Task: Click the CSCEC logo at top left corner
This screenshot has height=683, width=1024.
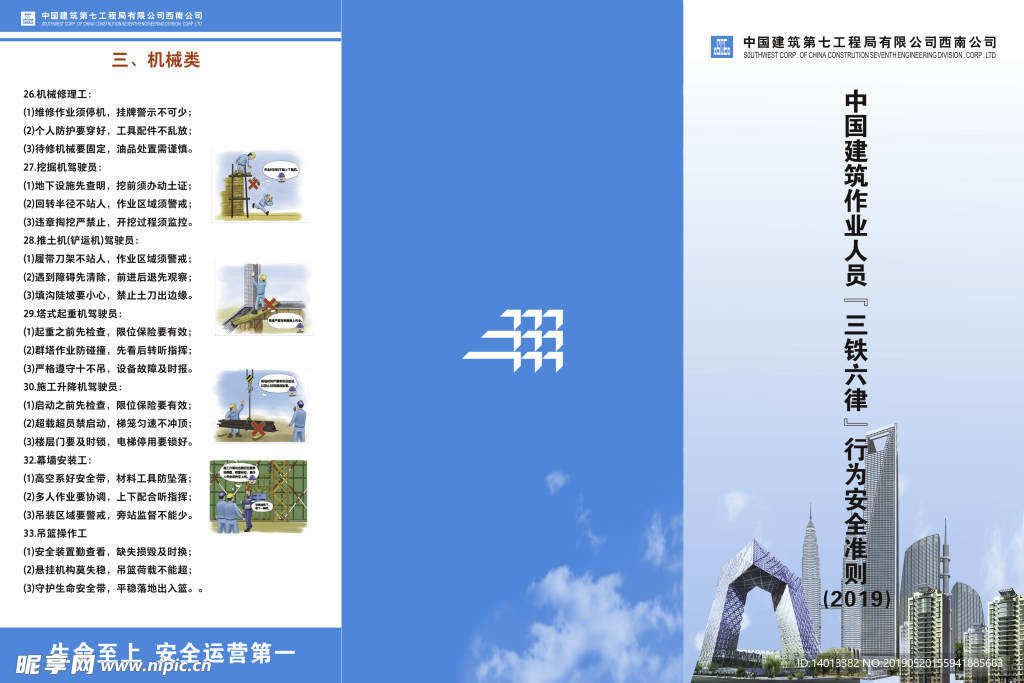Action: 28,17
